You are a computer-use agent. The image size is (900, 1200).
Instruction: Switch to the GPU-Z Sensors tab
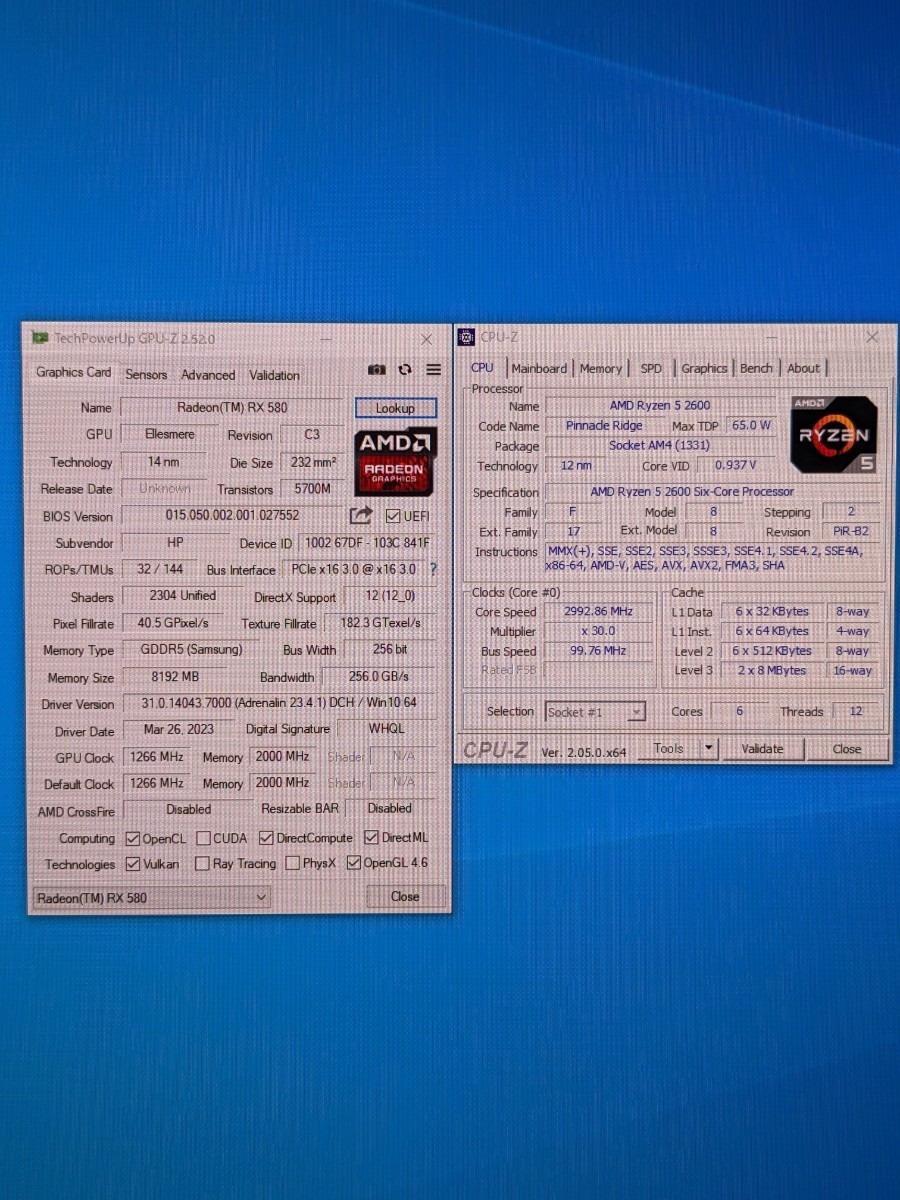(146, 375)
